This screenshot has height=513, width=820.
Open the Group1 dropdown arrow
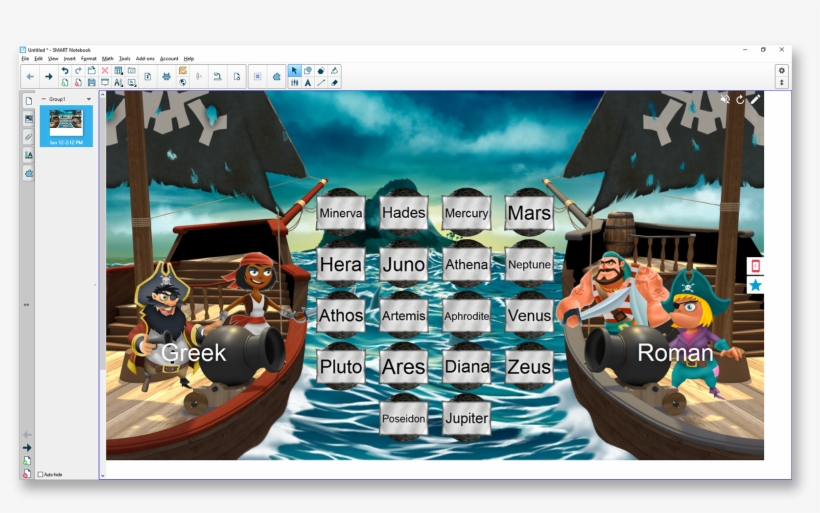coord(88,99)
